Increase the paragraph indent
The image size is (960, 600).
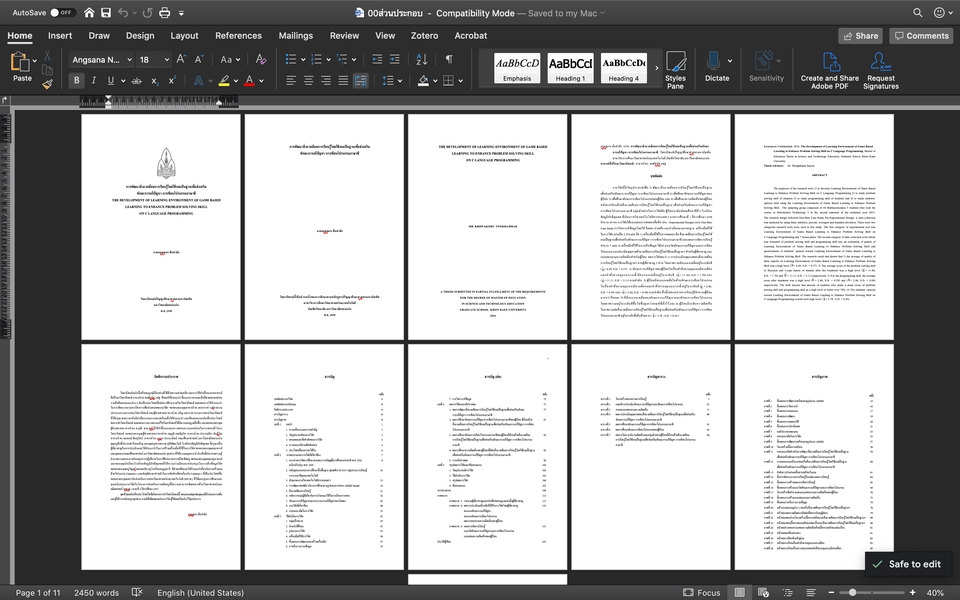pos(395,59)
